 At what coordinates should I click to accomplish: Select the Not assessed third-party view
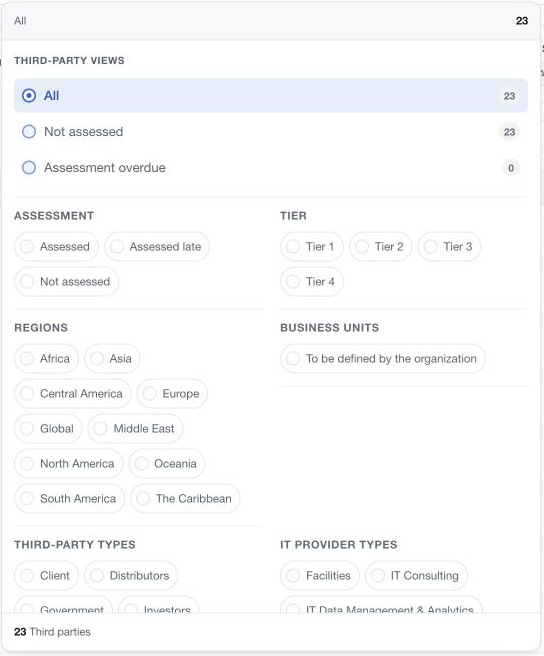(271, 132)
